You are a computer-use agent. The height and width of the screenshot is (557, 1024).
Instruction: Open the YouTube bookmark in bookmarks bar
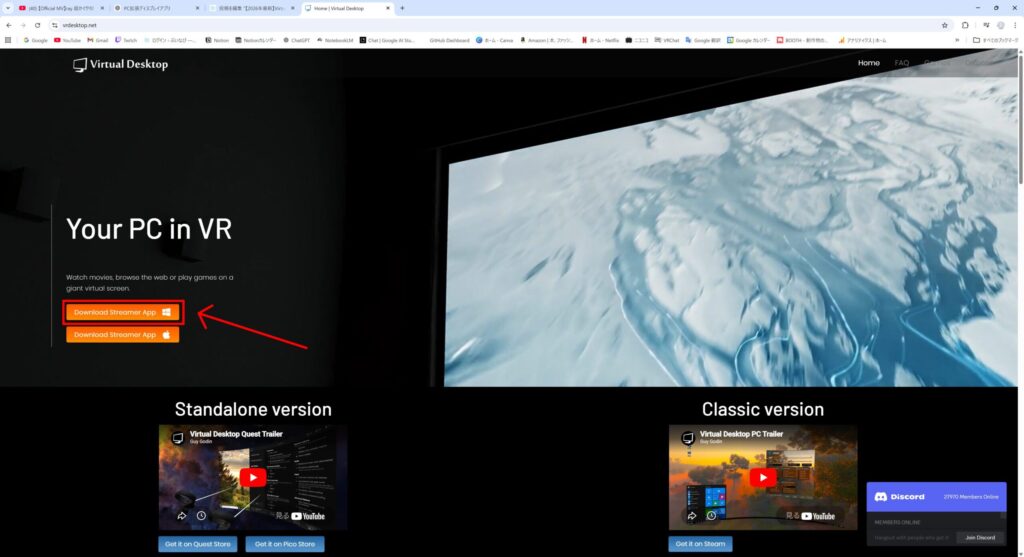coord(67,40)
